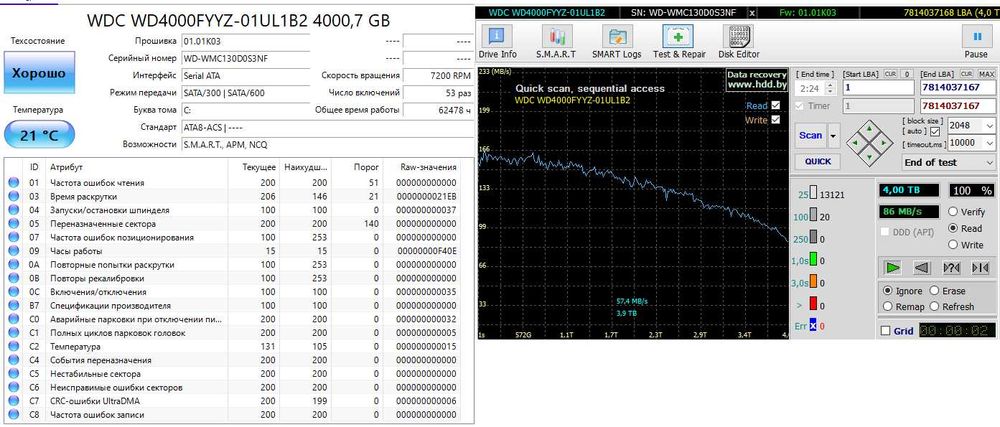This screenshot has width=1000, height=427.
Task: Click the orange 3,0s block swatch
Action: click(x=813, y=282)
